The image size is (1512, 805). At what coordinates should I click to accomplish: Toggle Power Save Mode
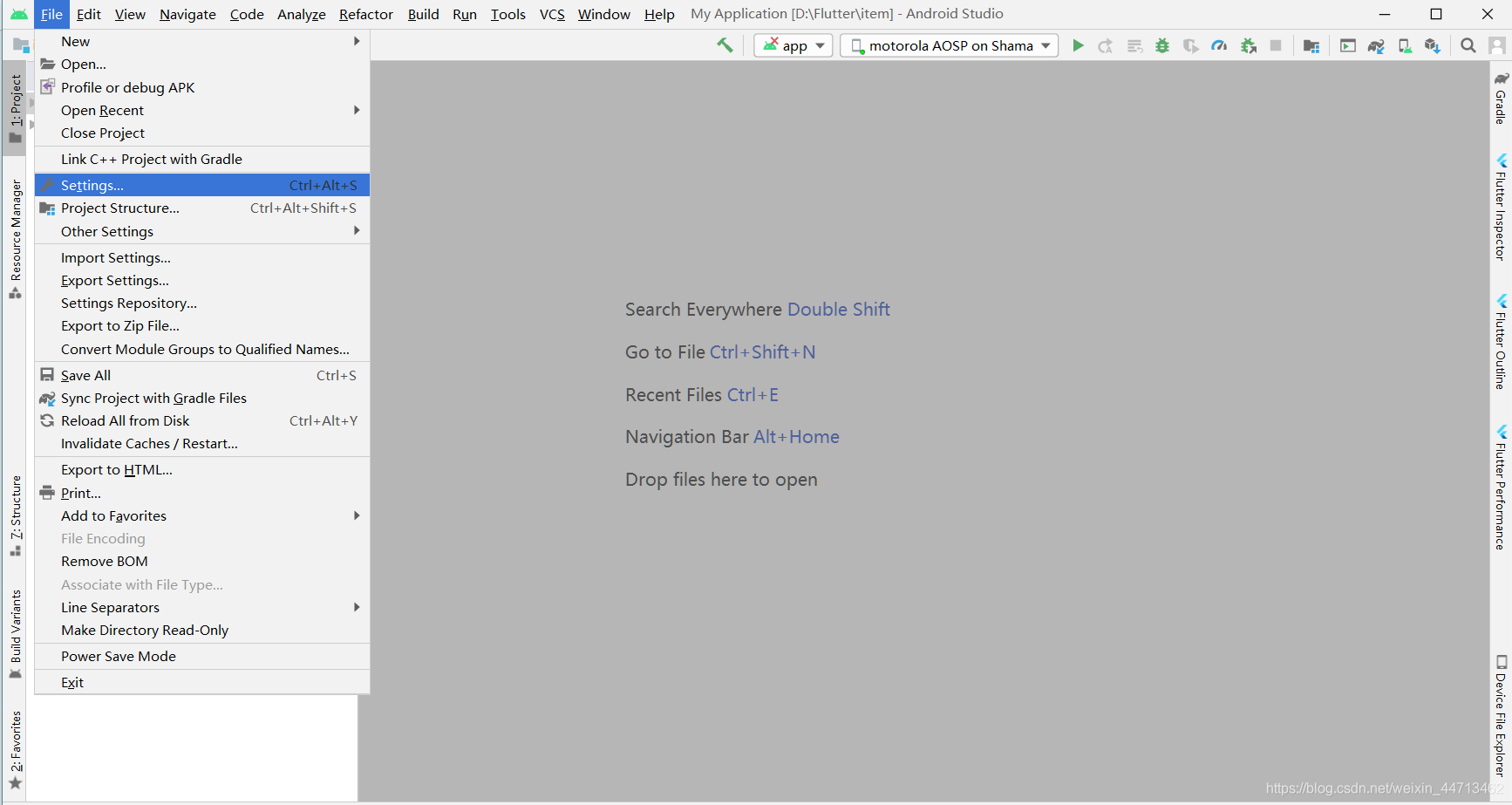pos(202,656)
